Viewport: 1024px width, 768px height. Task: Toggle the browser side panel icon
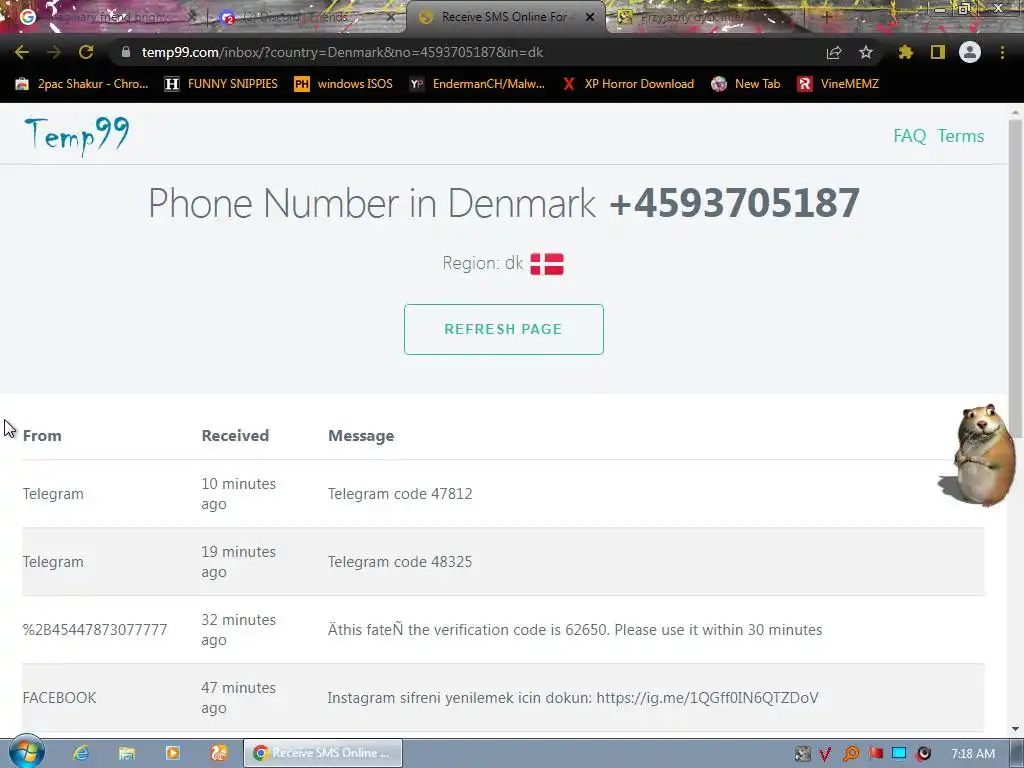pos(938,52)
